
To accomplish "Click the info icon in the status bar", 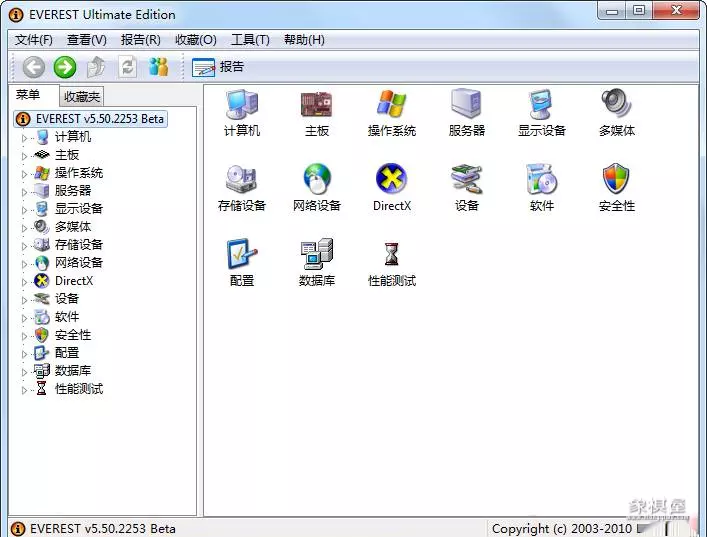I will [17, 528].
